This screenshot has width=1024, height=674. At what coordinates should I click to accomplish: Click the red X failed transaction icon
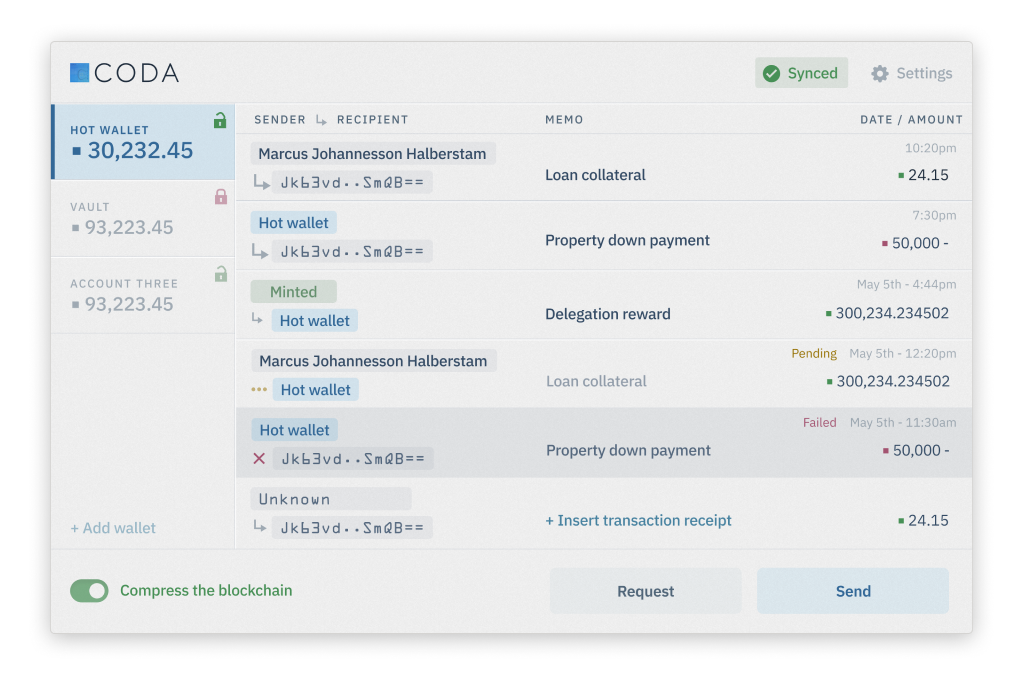259,459
